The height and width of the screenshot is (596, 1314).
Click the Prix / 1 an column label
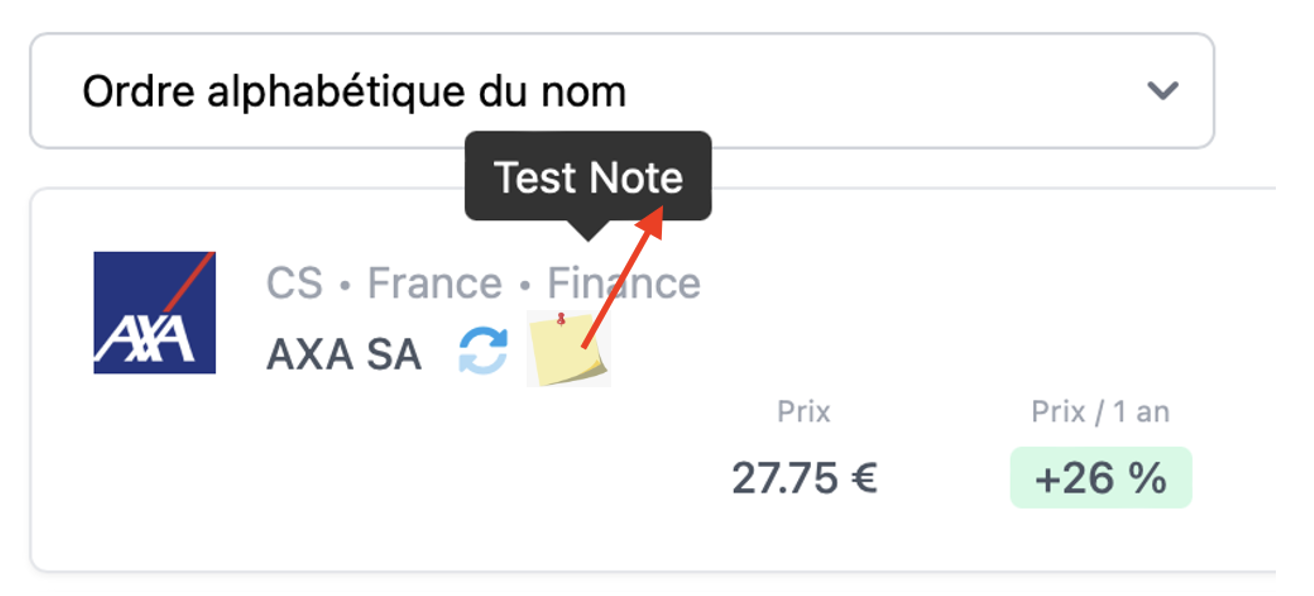click(x=1101, y=411)
